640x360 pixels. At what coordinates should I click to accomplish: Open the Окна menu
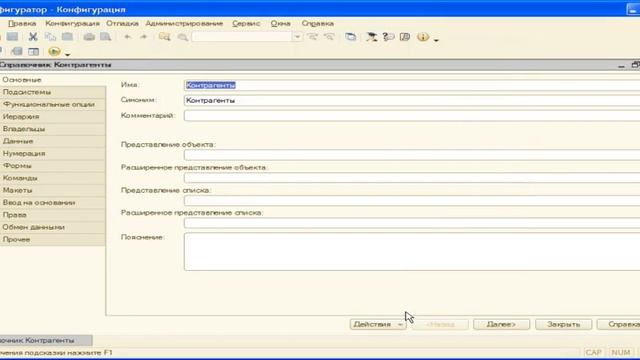(280, 23)
